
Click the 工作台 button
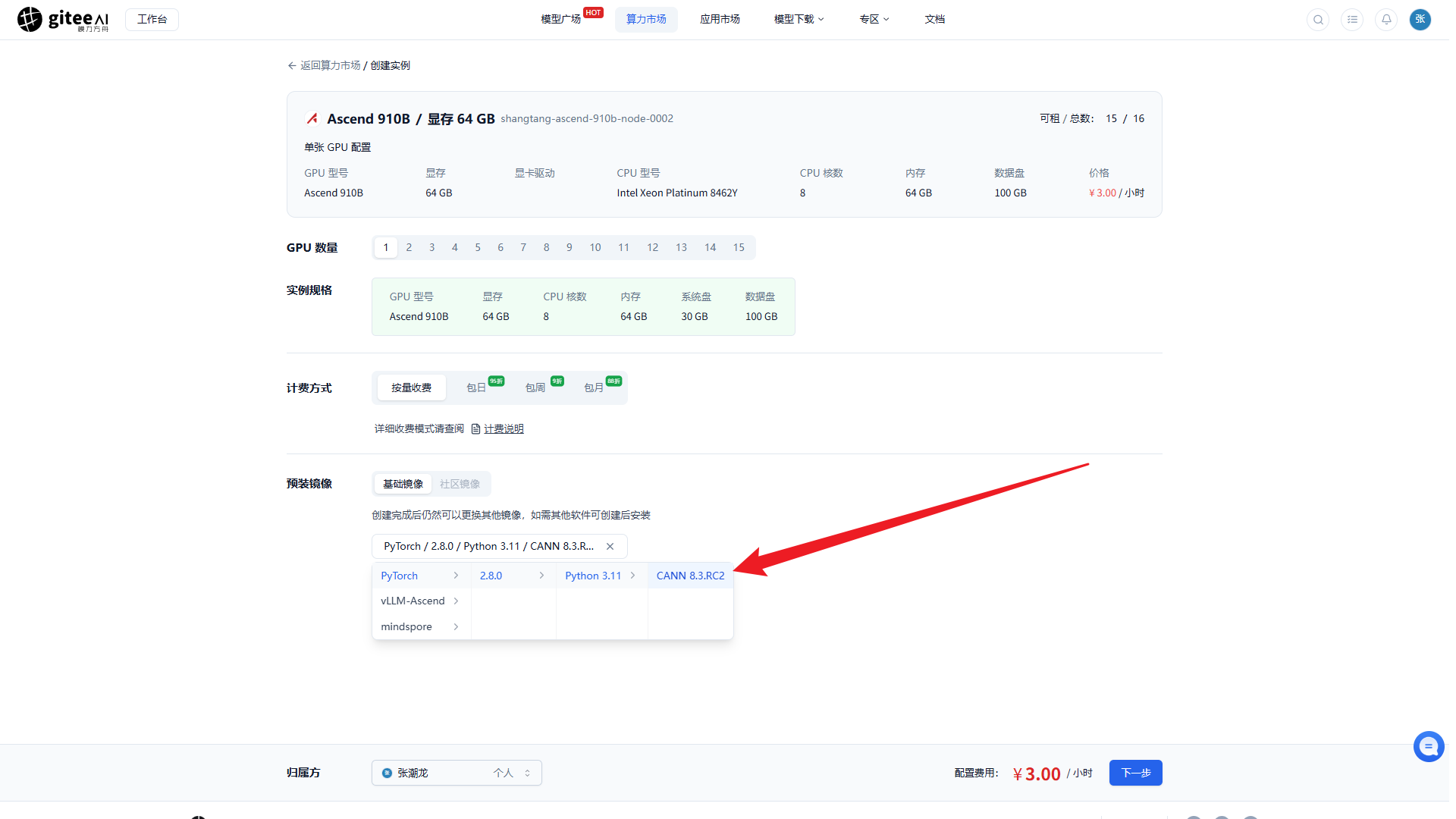point(152,20)
